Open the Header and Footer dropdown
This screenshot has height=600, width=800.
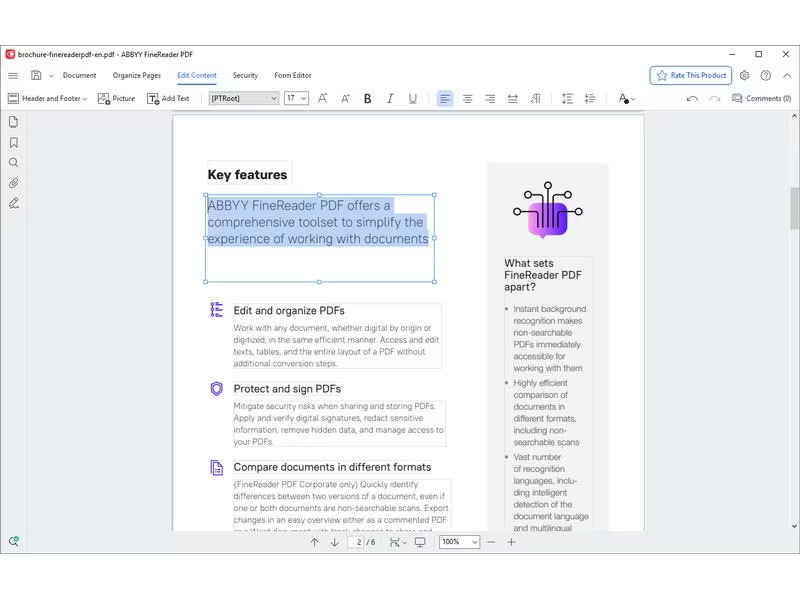coord(48,98)
